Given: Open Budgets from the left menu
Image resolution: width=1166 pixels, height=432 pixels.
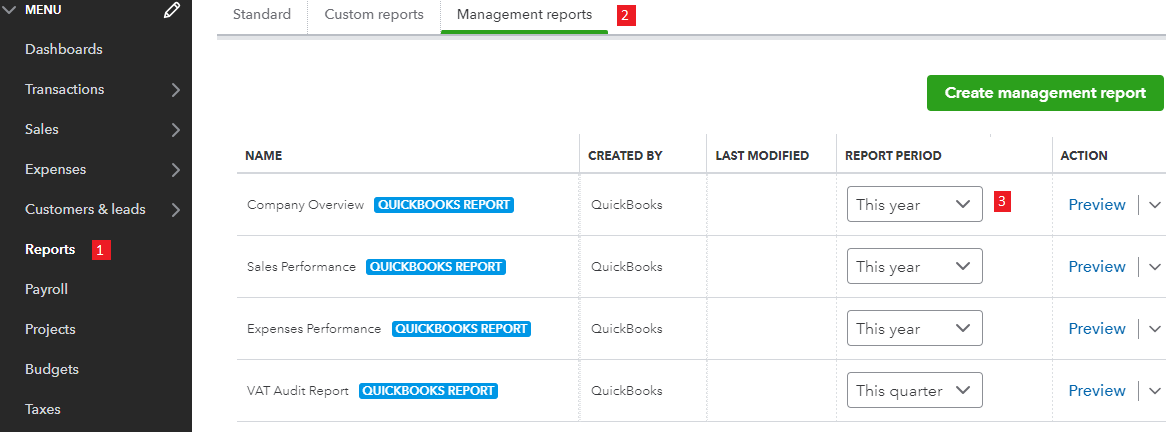Looking at the screenshot, I should click(x=52, y=370).
